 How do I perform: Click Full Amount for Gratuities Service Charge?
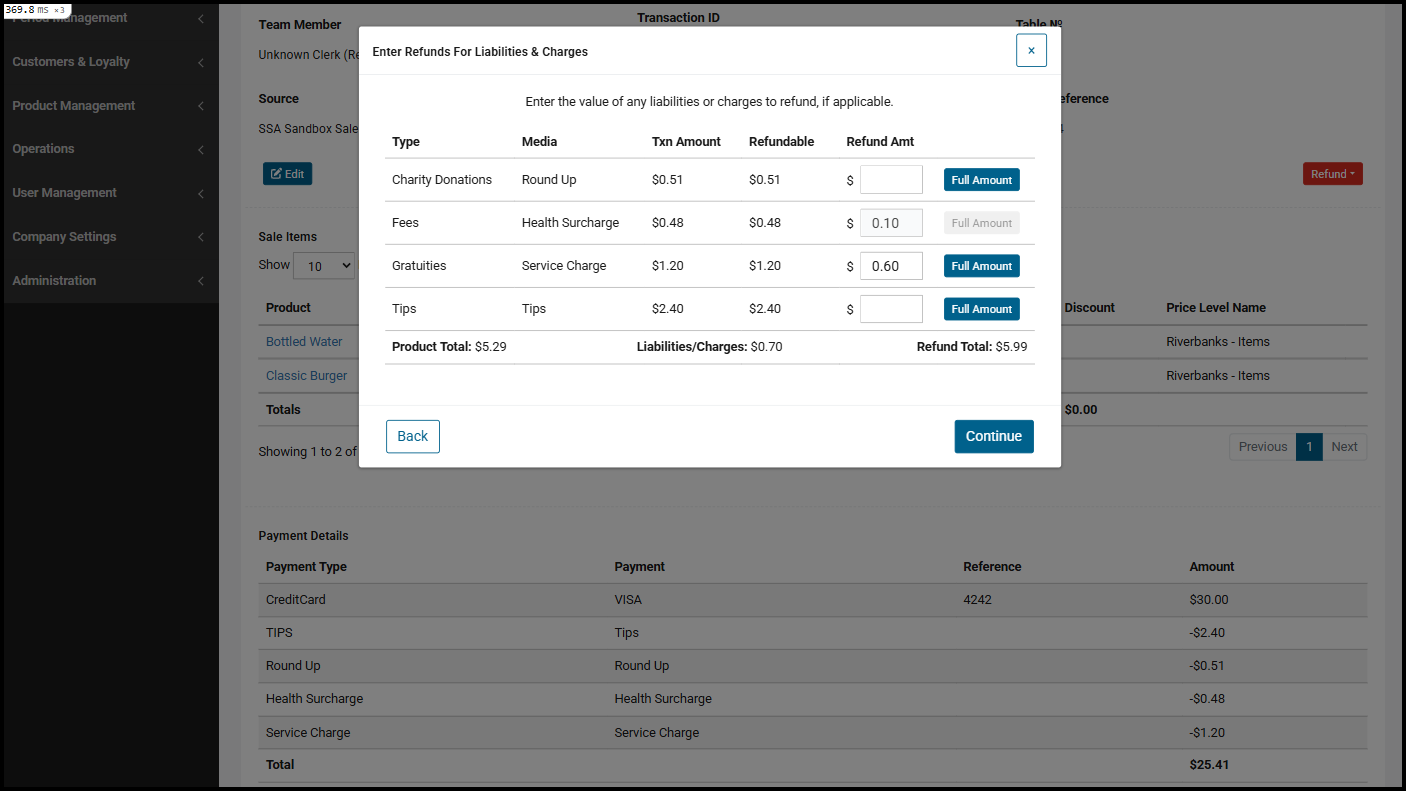(981, 266)
